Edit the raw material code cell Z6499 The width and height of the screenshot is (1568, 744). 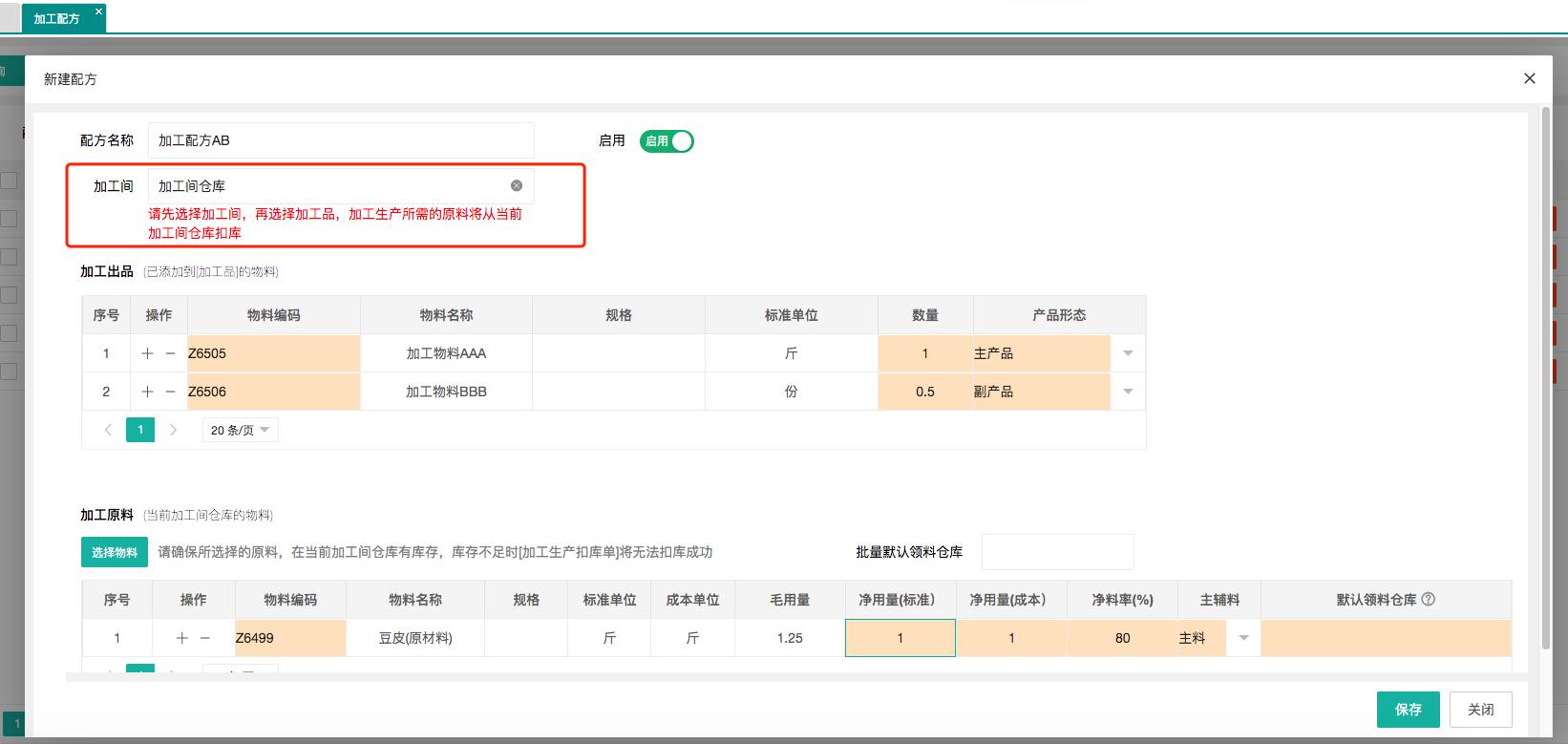pos(290,638)
